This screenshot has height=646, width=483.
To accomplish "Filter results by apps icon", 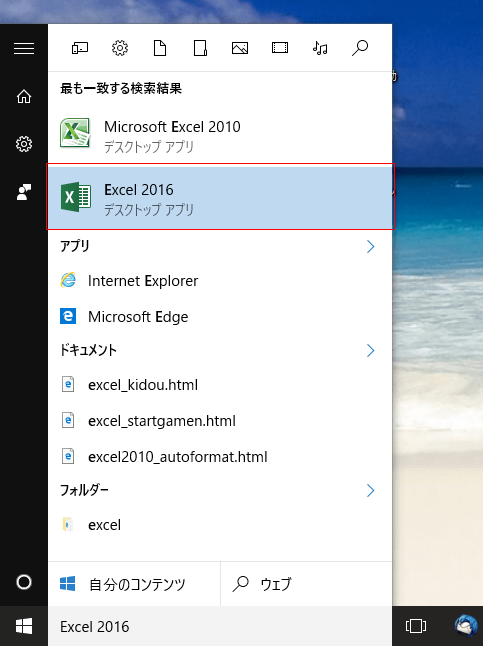I will tap(80, 48).
